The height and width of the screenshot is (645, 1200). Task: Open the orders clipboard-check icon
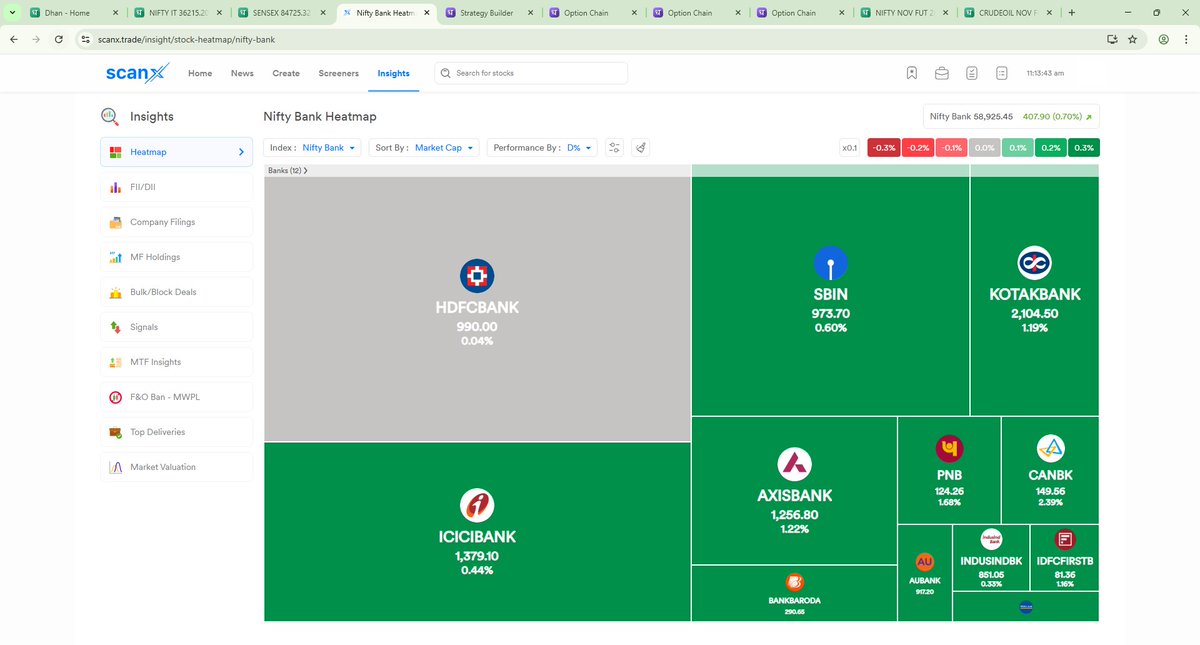click(972, 73)
